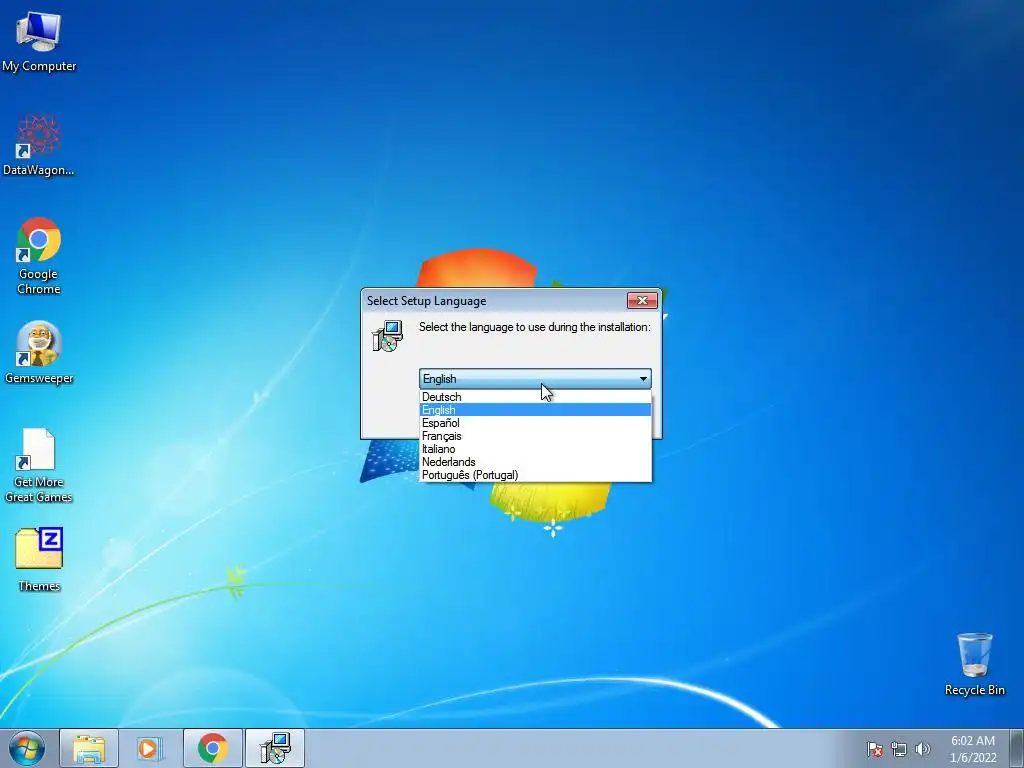Choose Português (Portugal) from the list
The height and width of the screenshot is (768, 1024).
tap(535, 475)
